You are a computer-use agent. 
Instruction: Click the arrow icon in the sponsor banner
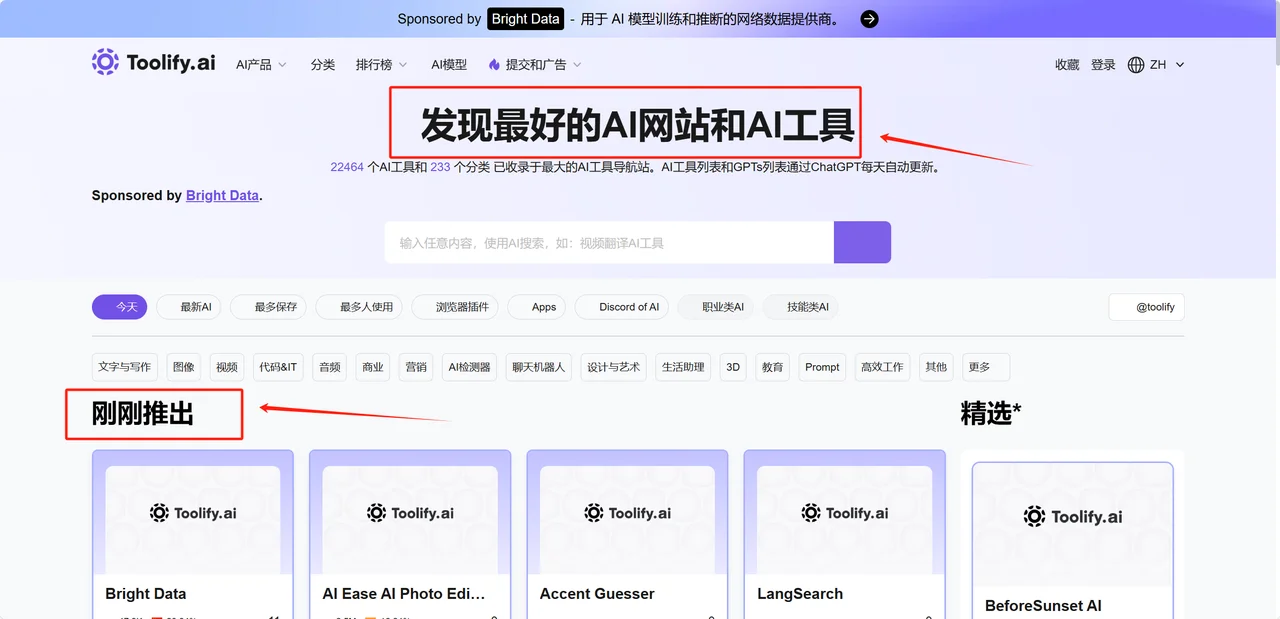click(x=870, y=19)
